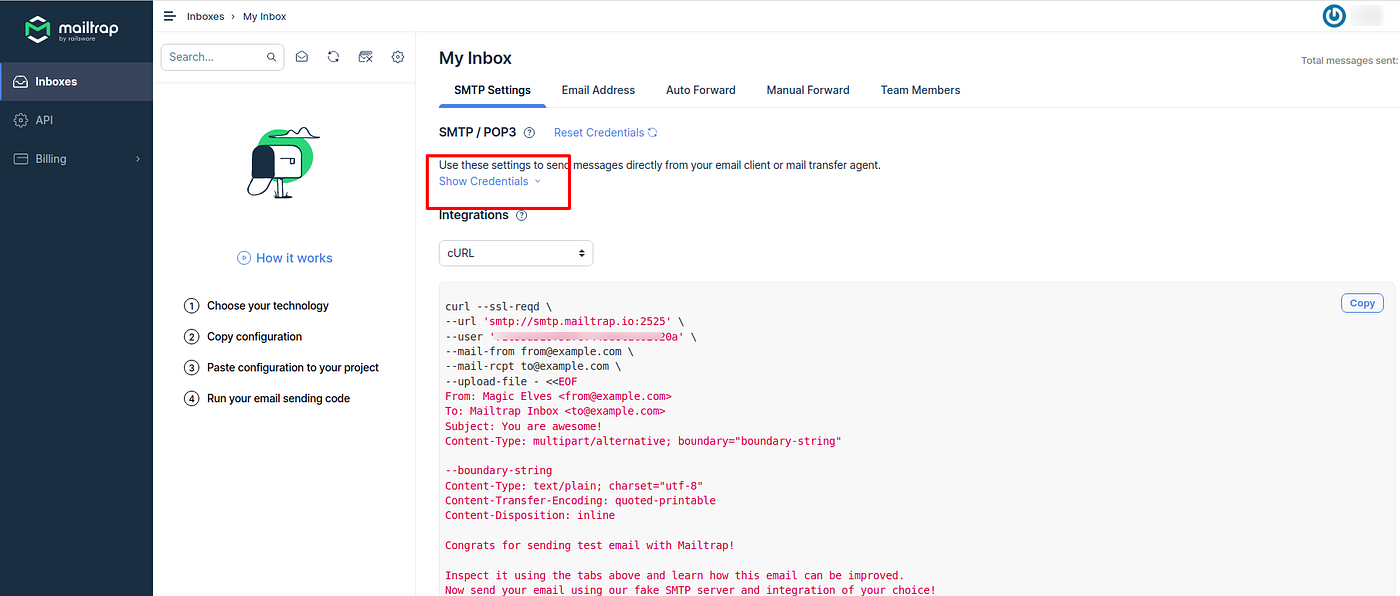Click the Reset Credentials refresh icon

click(652, 133)
